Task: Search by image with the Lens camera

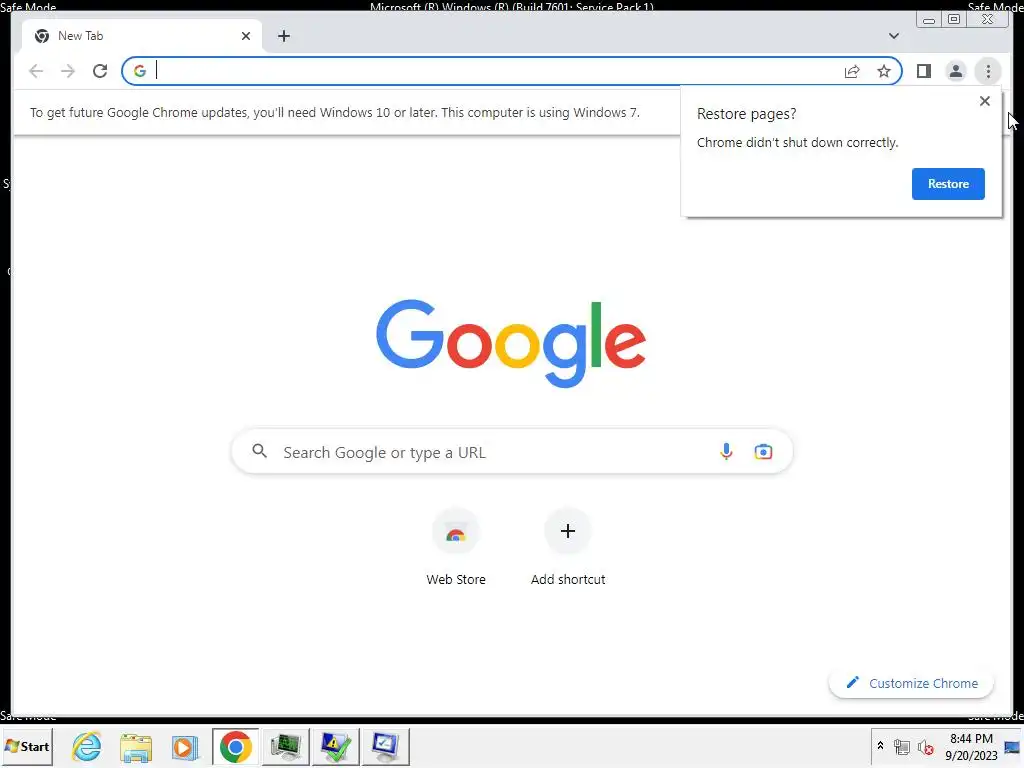Action: [x=763, y=451]
